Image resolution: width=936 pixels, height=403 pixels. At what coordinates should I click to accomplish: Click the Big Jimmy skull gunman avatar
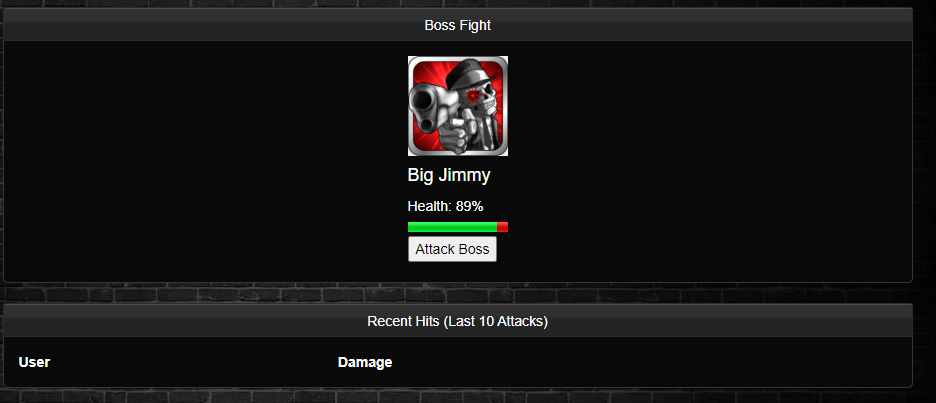pyautogui.click(x=458, y=106)
